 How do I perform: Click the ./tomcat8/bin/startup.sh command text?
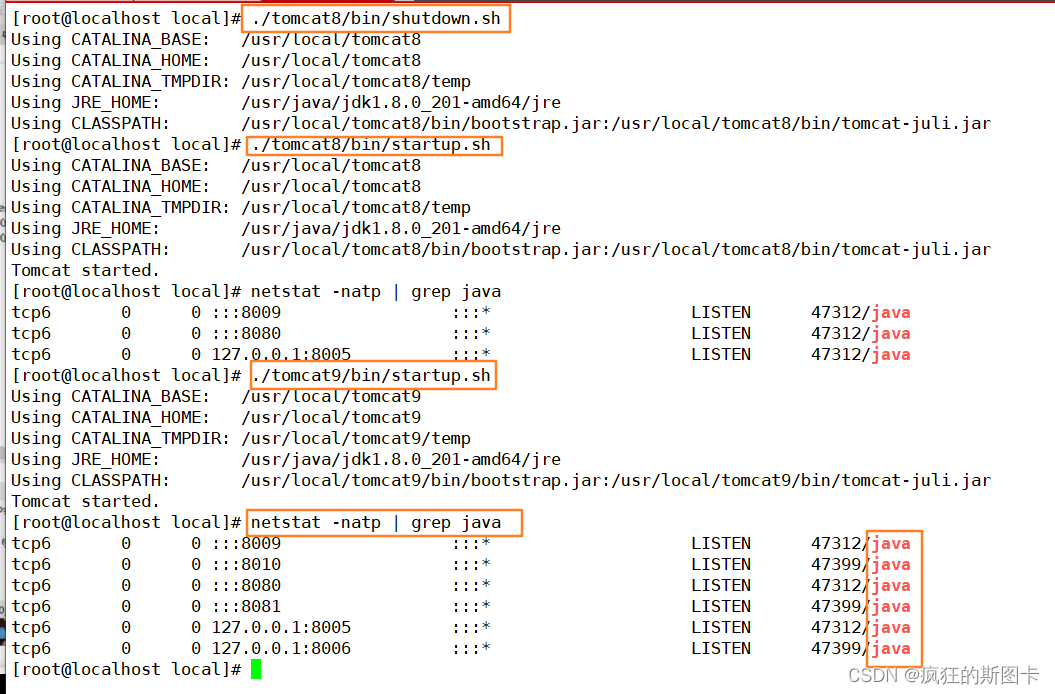tap(371, 145)
